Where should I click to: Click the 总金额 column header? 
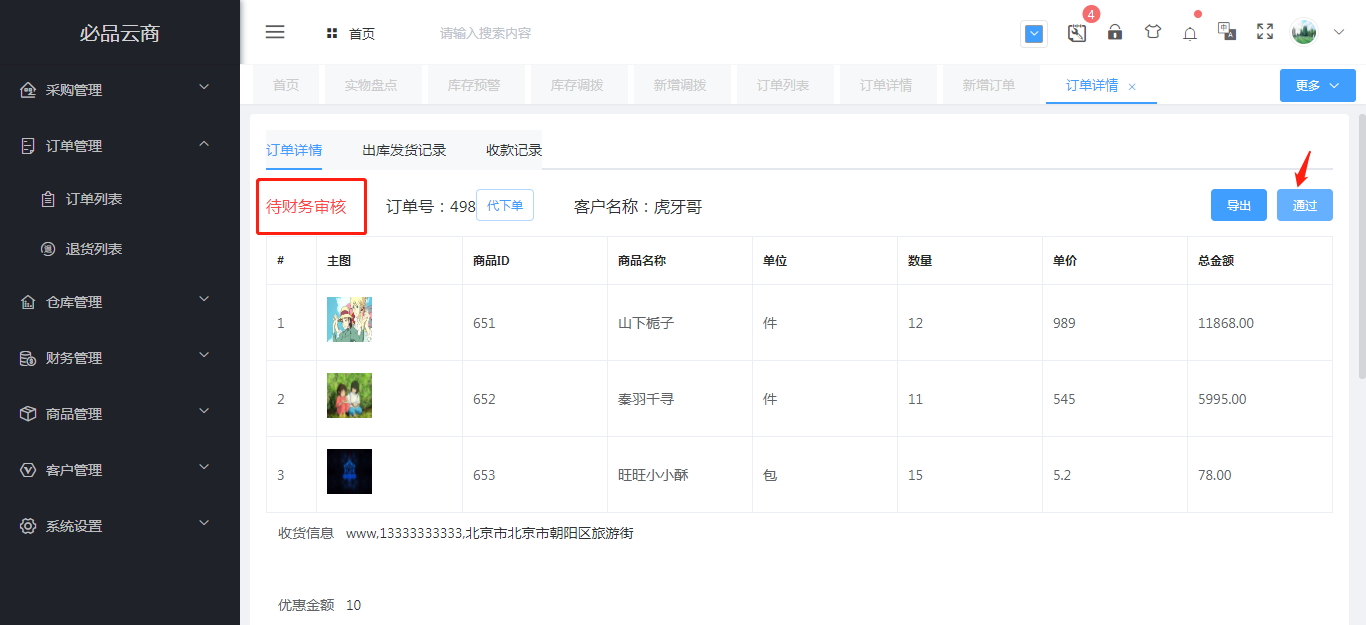coord(1216,260)
